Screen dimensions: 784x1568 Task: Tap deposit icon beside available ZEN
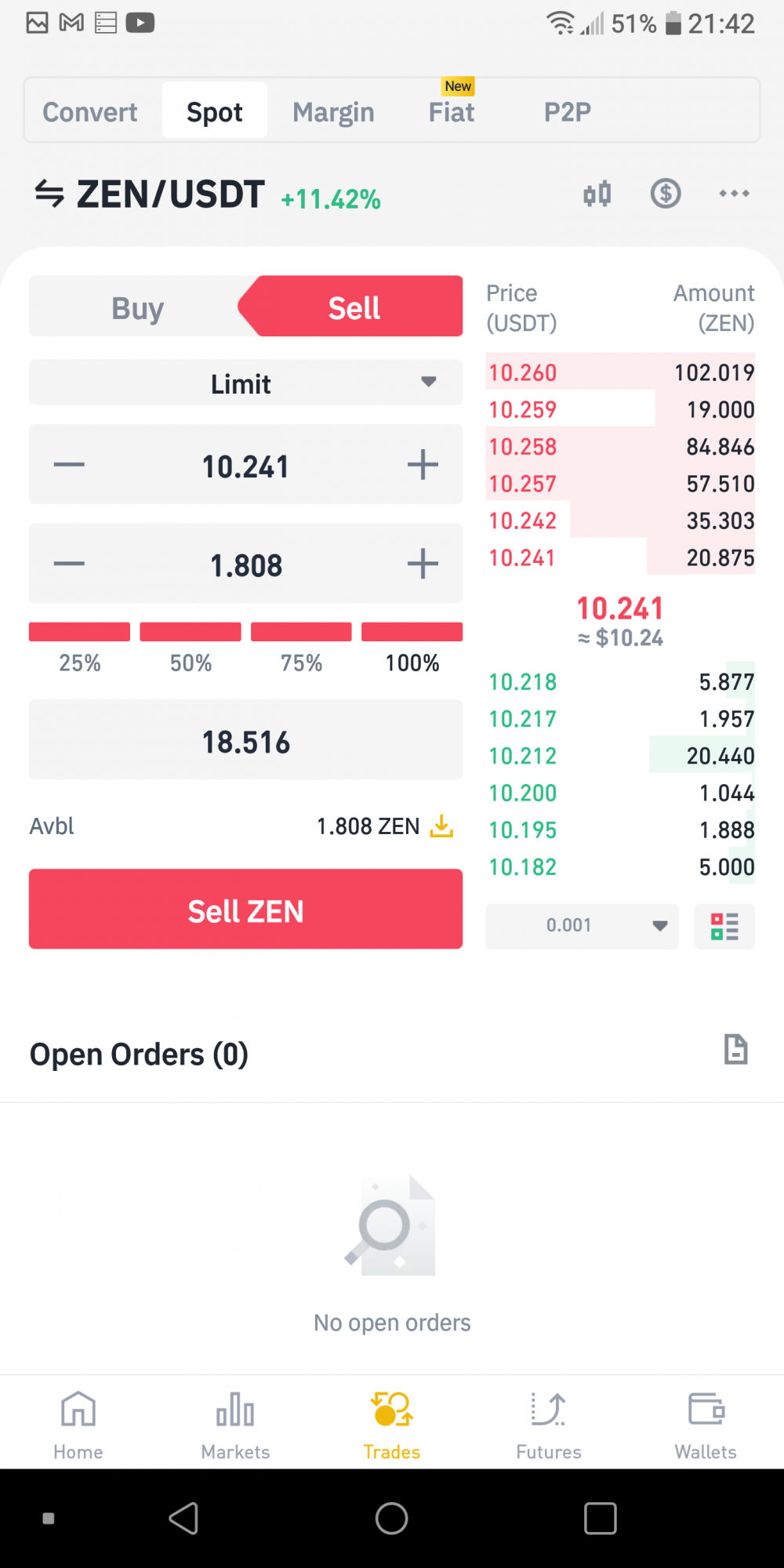click(x=442, y=826)
